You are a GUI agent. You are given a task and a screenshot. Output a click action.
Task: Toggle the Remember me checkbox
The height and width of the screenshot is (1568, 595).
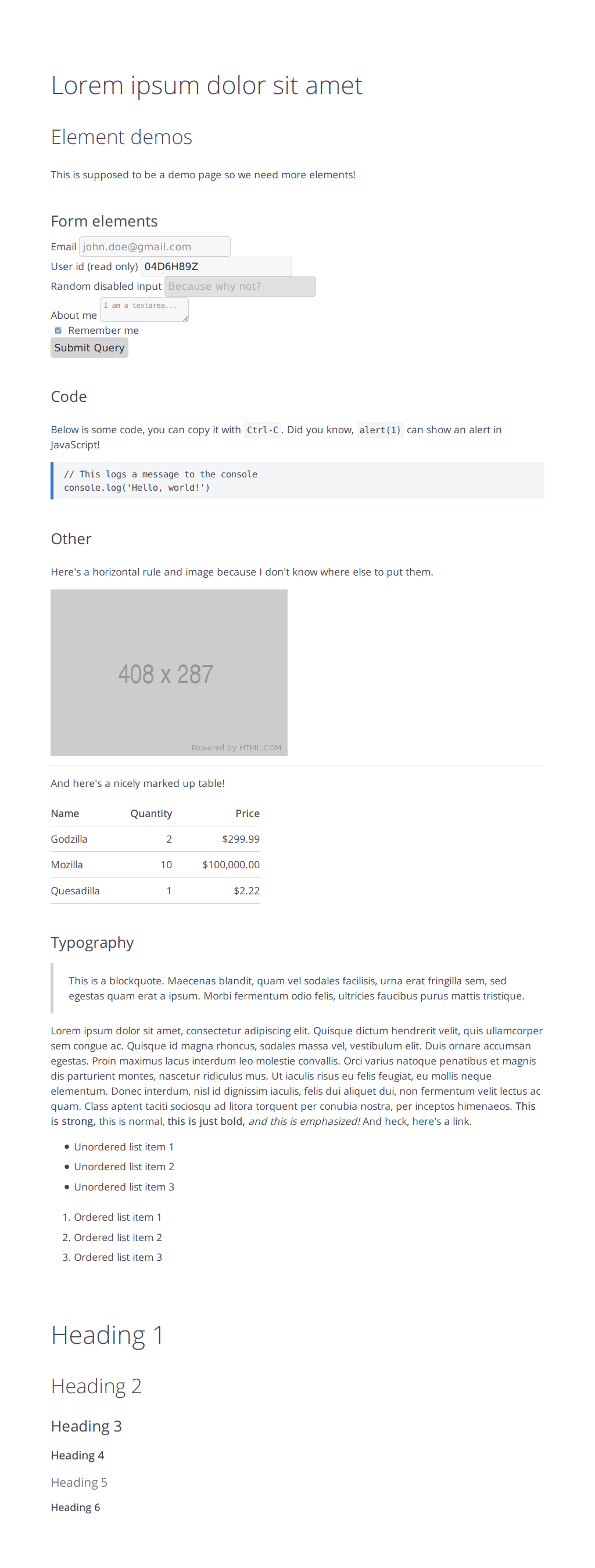point(59,330)
